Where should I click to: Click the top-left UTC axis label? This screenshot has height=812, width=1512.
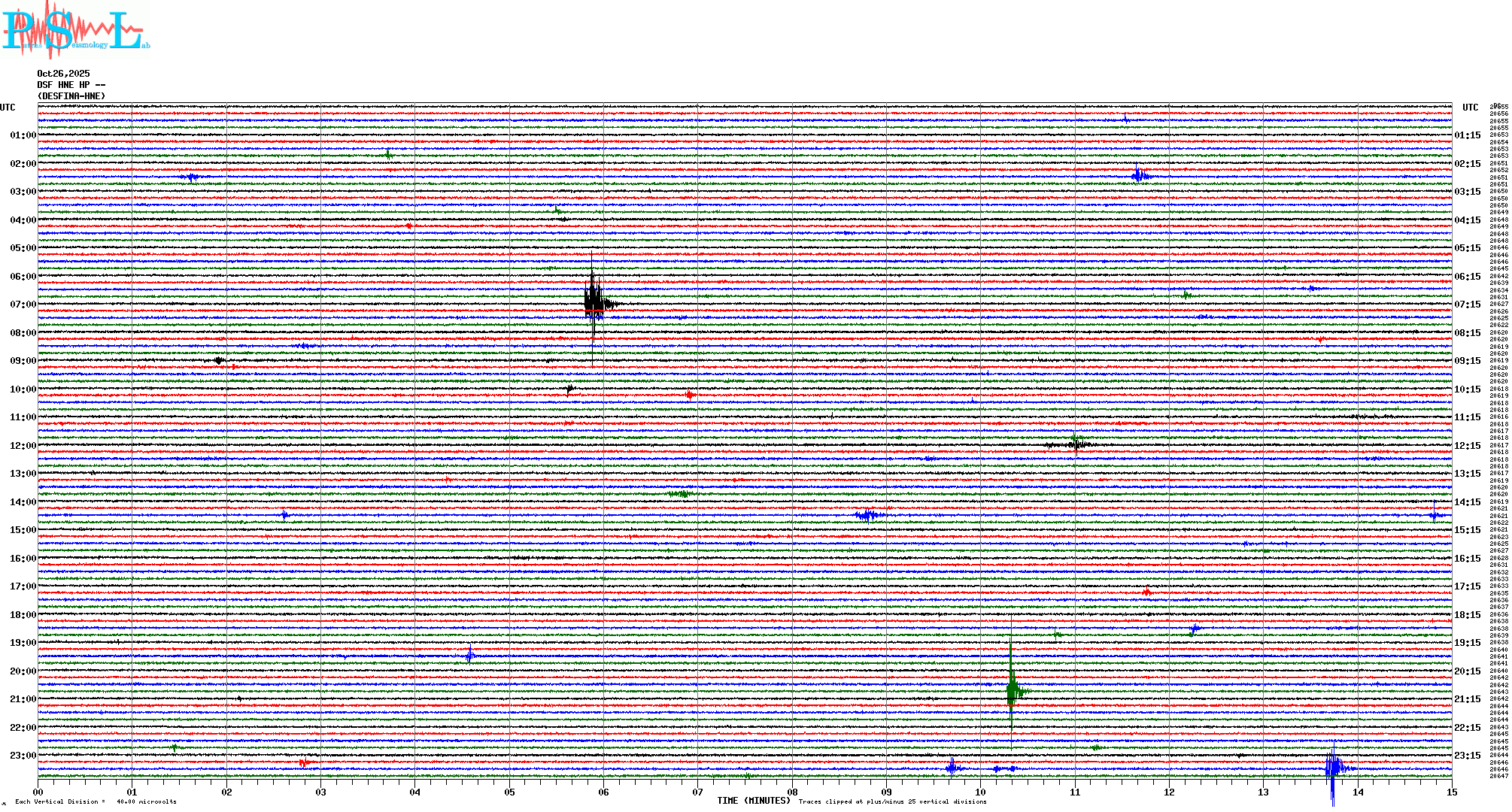(8, 108)
